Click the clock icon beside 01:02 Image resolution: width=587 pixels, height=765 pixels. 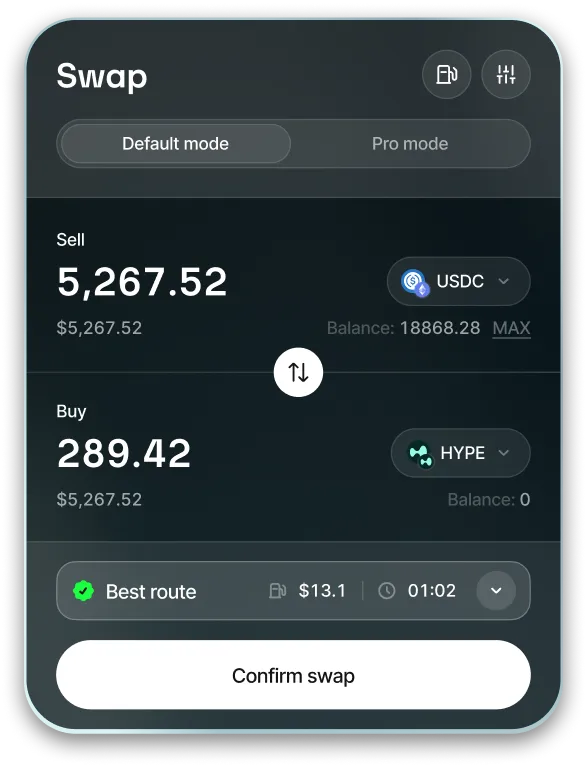386,591
